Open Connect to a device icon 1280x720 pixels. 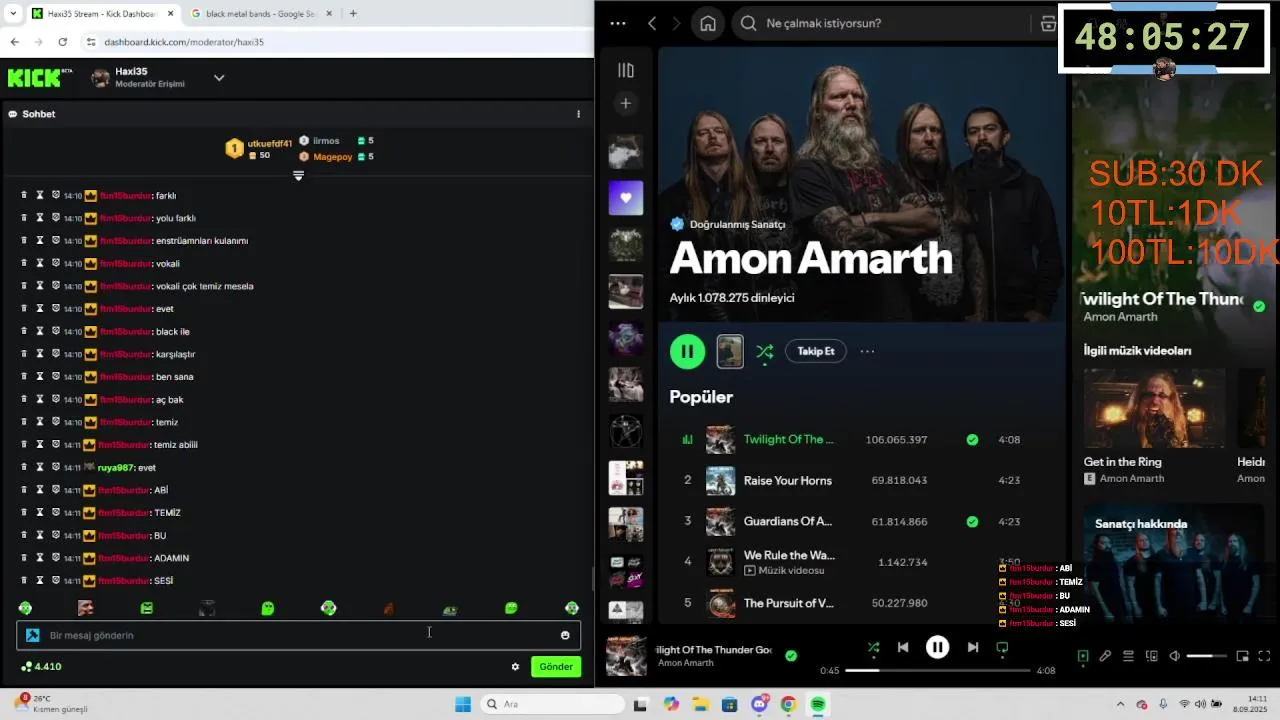click(1152, 656)
